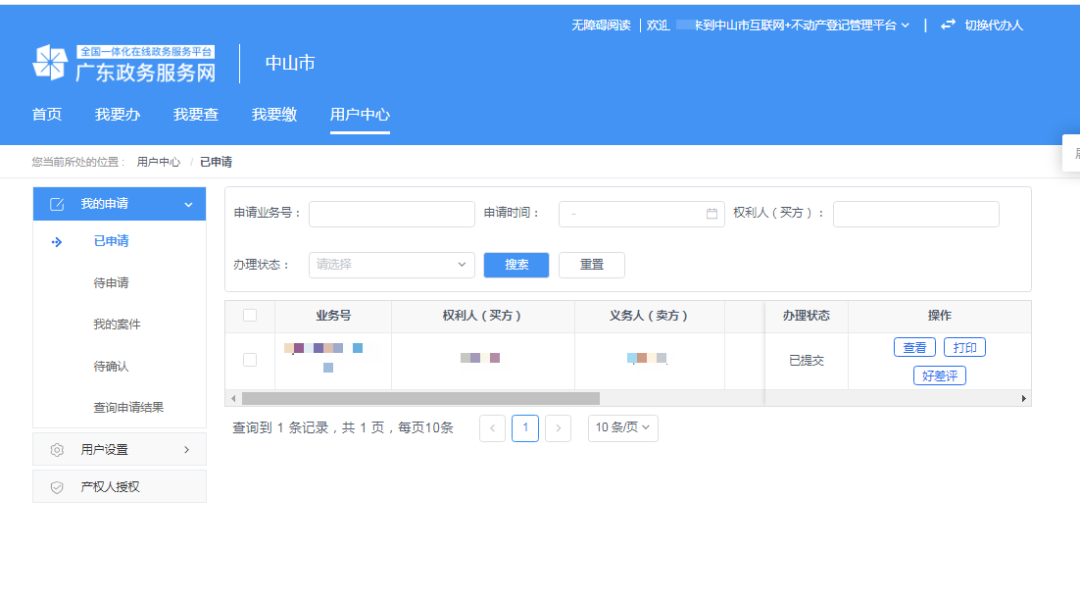Open the calendar icon in 申请时间 field
Image resolution: width=1080 pixels, height=599 pixels.
(x=711, y=214)
